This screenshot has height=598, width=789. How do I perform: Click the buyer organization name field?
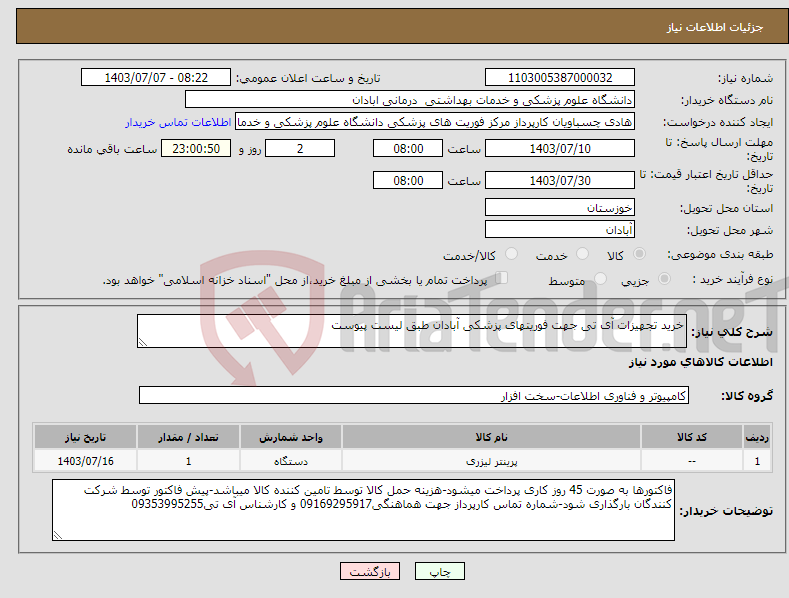pyautogui.click(x=410, y=100)
